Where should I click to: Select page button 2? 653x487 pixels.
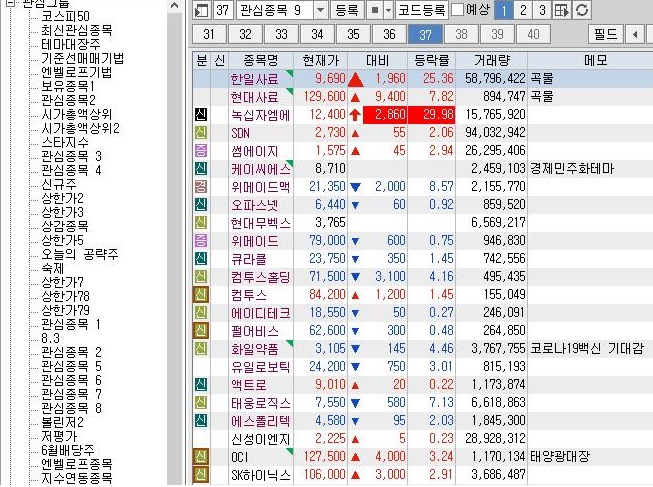pyautogui.click(x=523, y=10)
